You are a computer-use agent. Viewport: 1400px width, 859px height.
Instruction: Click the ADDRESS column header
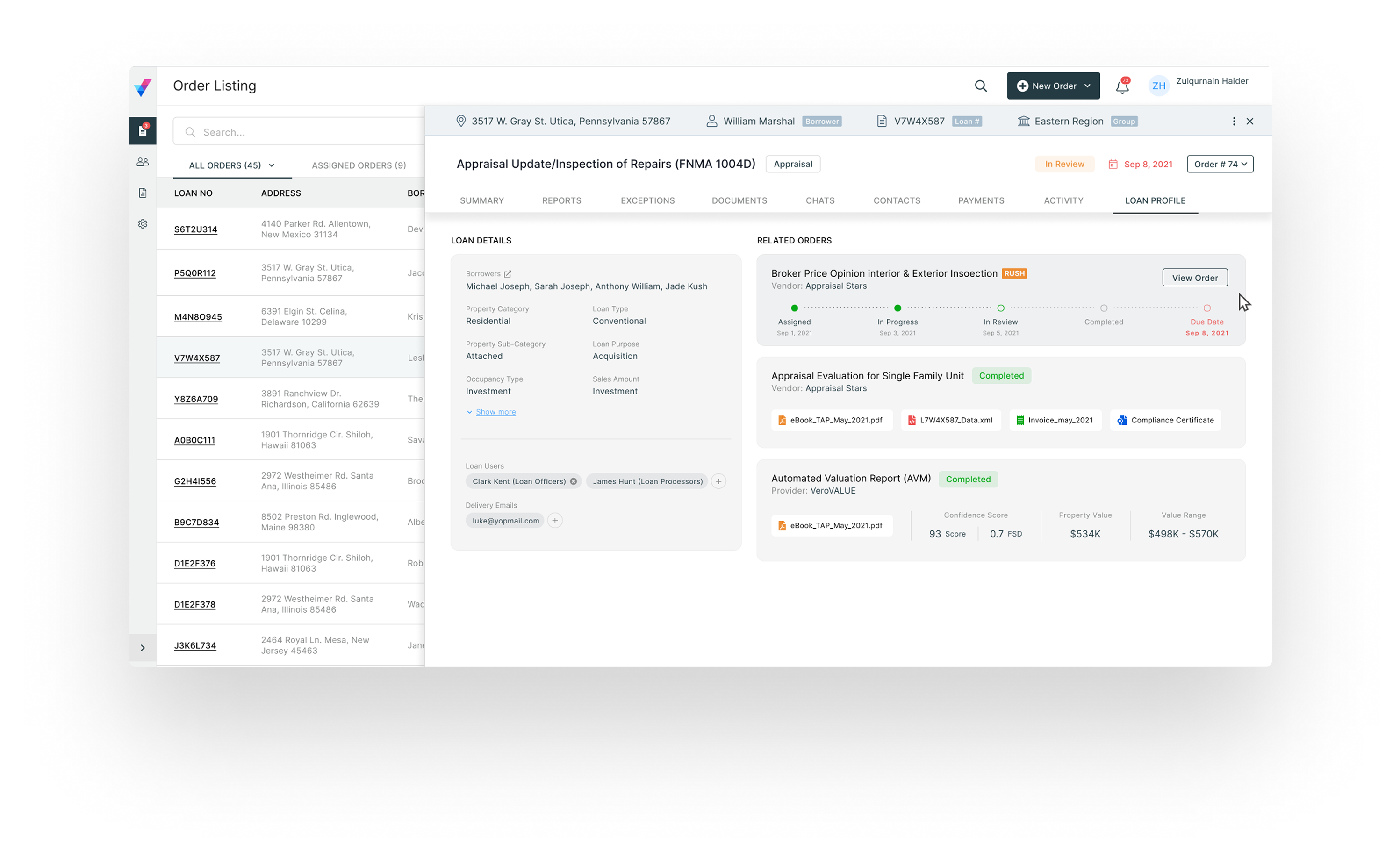[280, 193]
